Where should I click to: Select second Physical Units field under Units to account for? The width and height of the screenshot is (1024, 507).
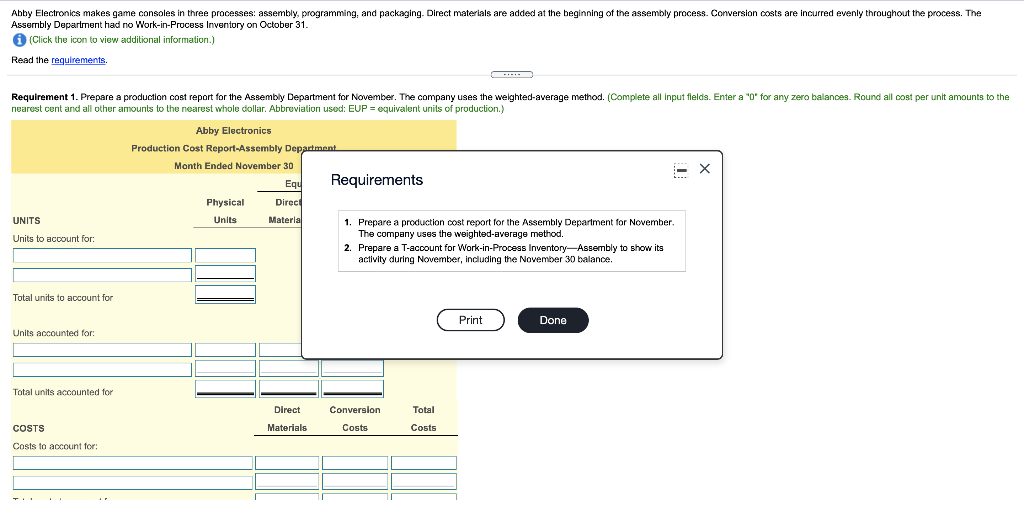tap(225, 273)
